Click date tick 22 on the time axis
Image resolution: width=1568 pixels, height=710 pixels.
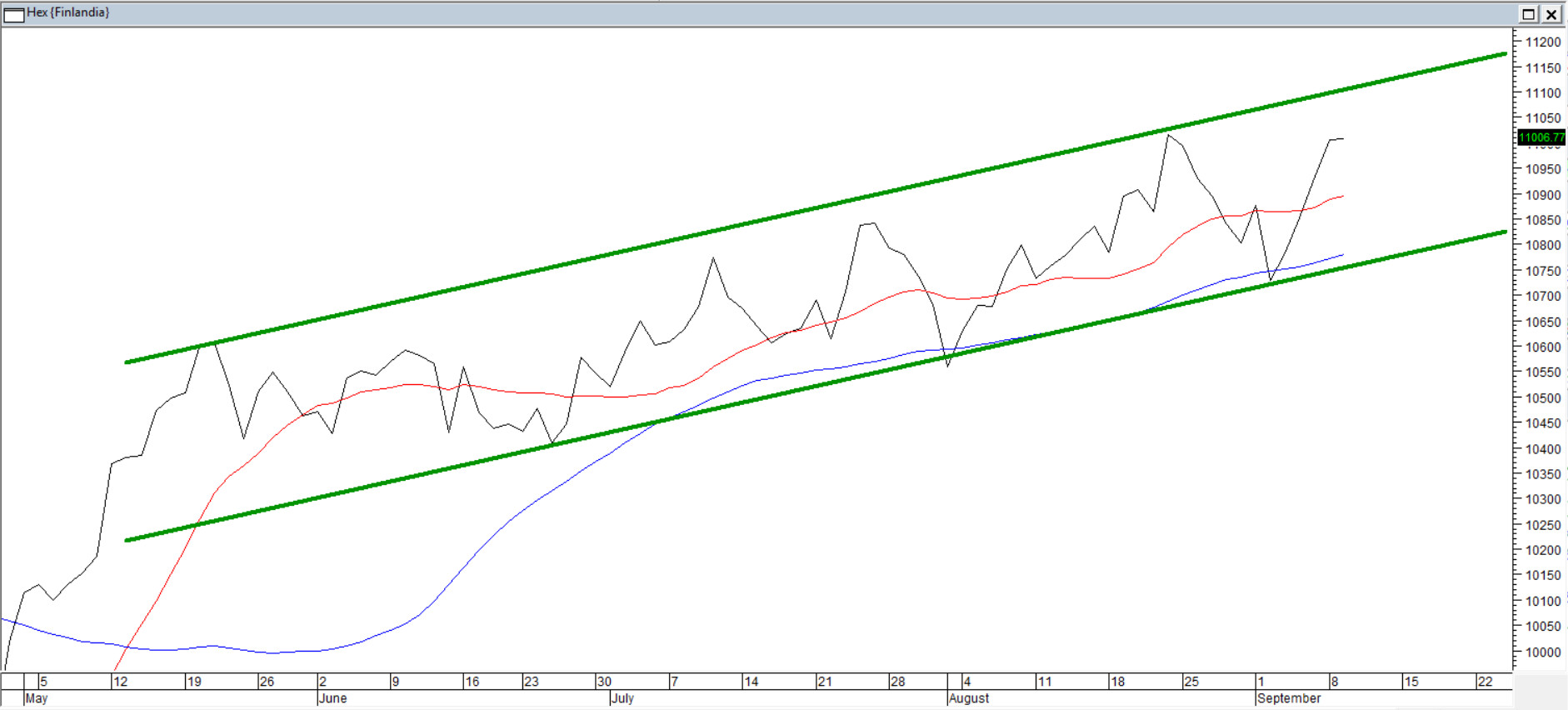(x=1485, y=682)
